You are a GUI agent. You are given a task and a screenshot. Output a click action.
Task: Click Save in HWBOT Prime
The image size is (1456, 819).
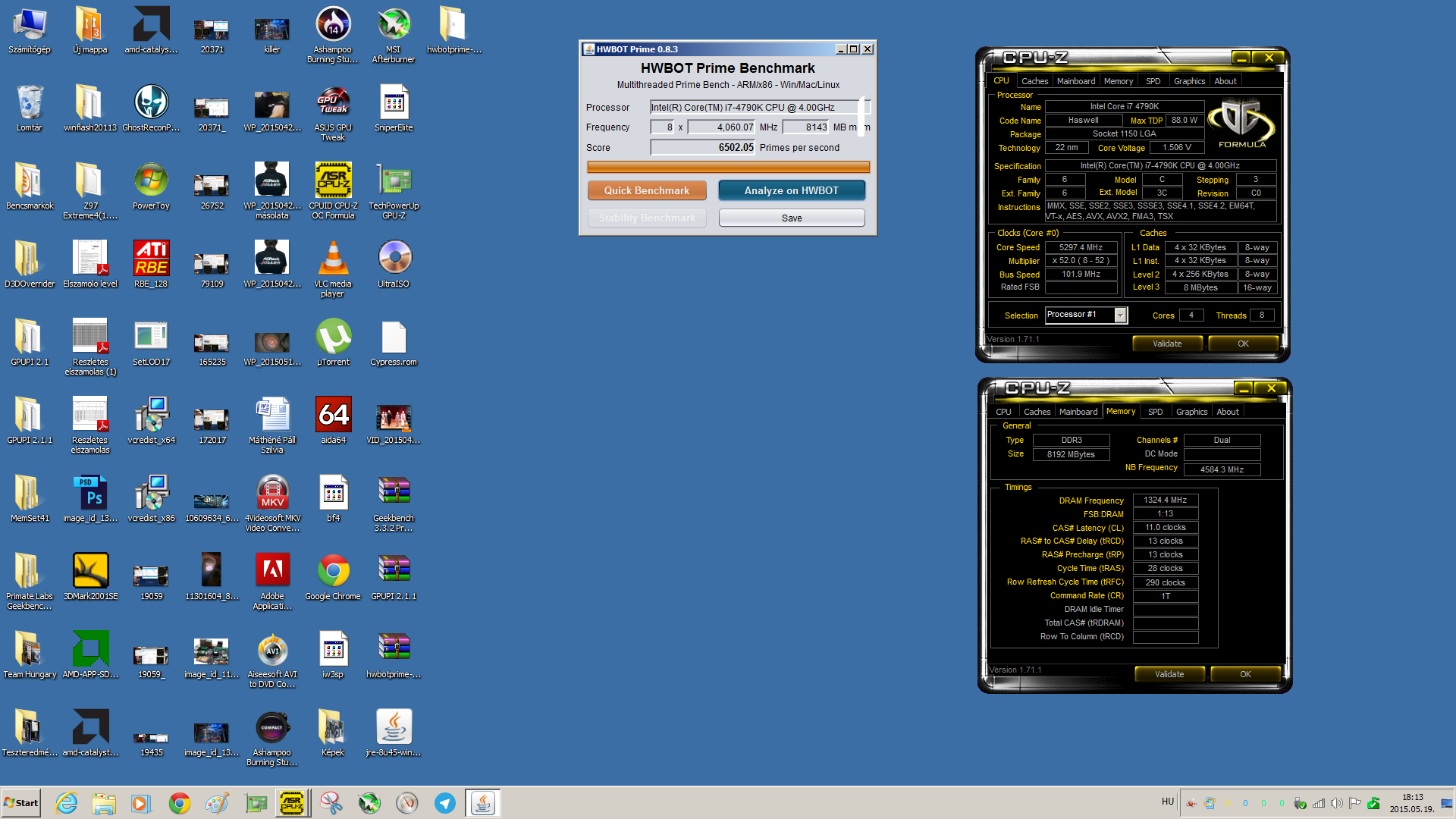(792, 218)
